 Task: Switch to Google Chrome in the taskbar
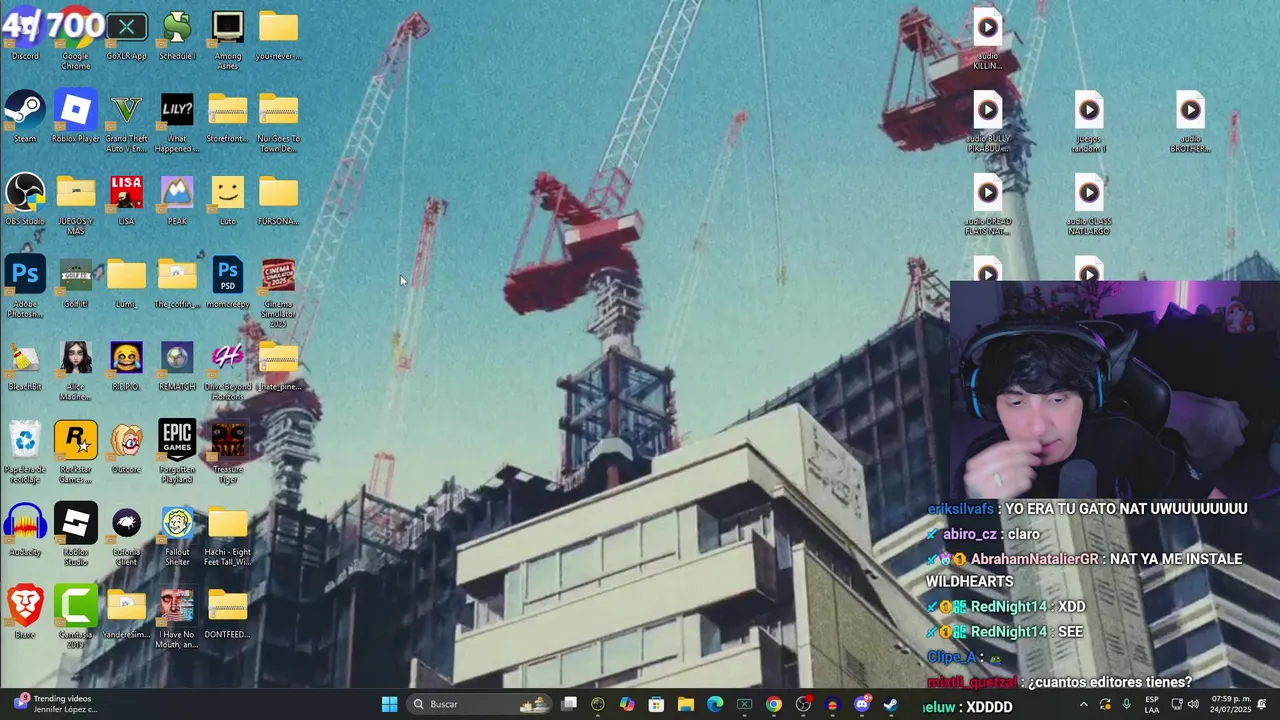774,704
